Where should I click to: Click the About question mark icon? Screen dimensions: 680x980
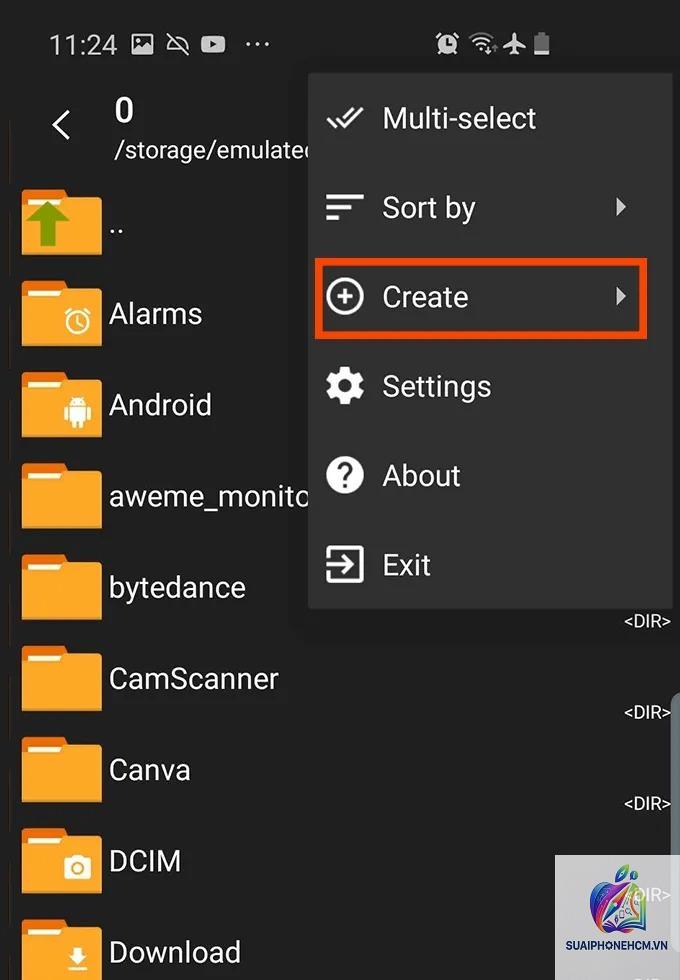coord(344,476)
